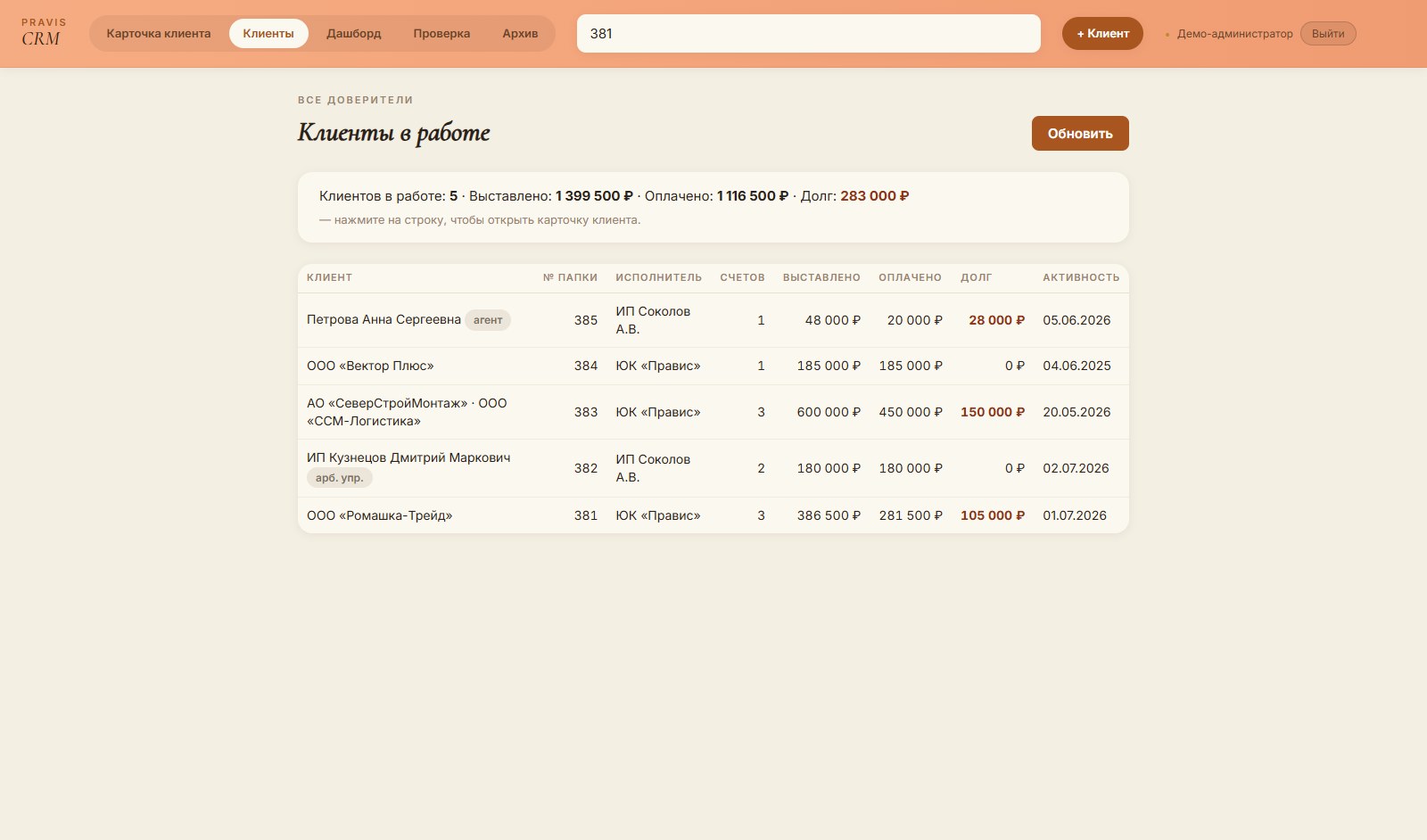Click the Исполнитель column header

[659, 277]
